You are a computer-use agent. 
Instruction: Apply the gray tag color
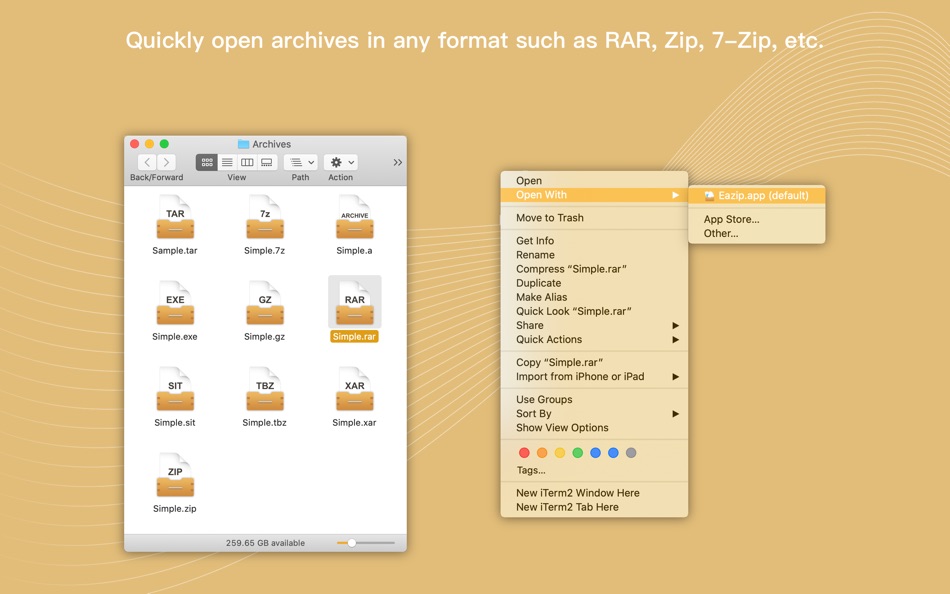click(x=631, y=453)
